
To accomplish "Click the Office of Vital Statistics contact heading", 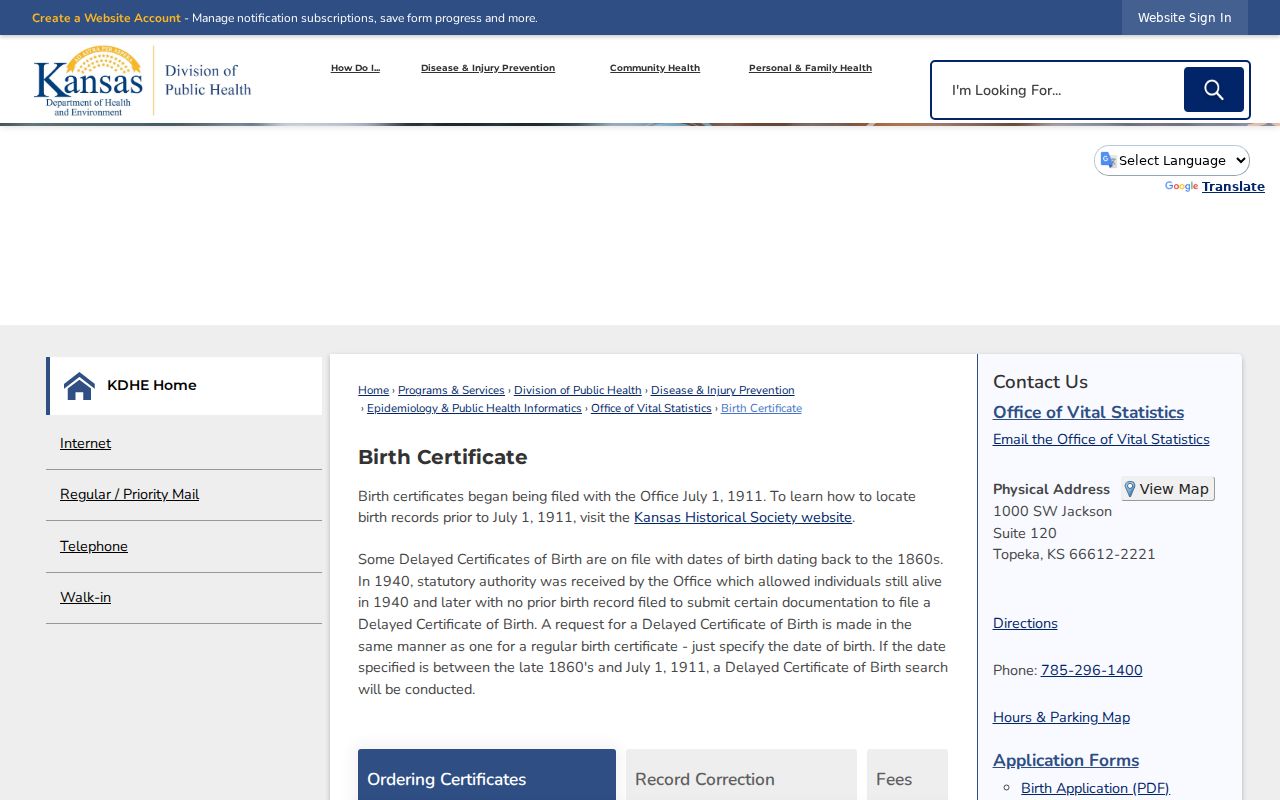I will [1088, 413].
